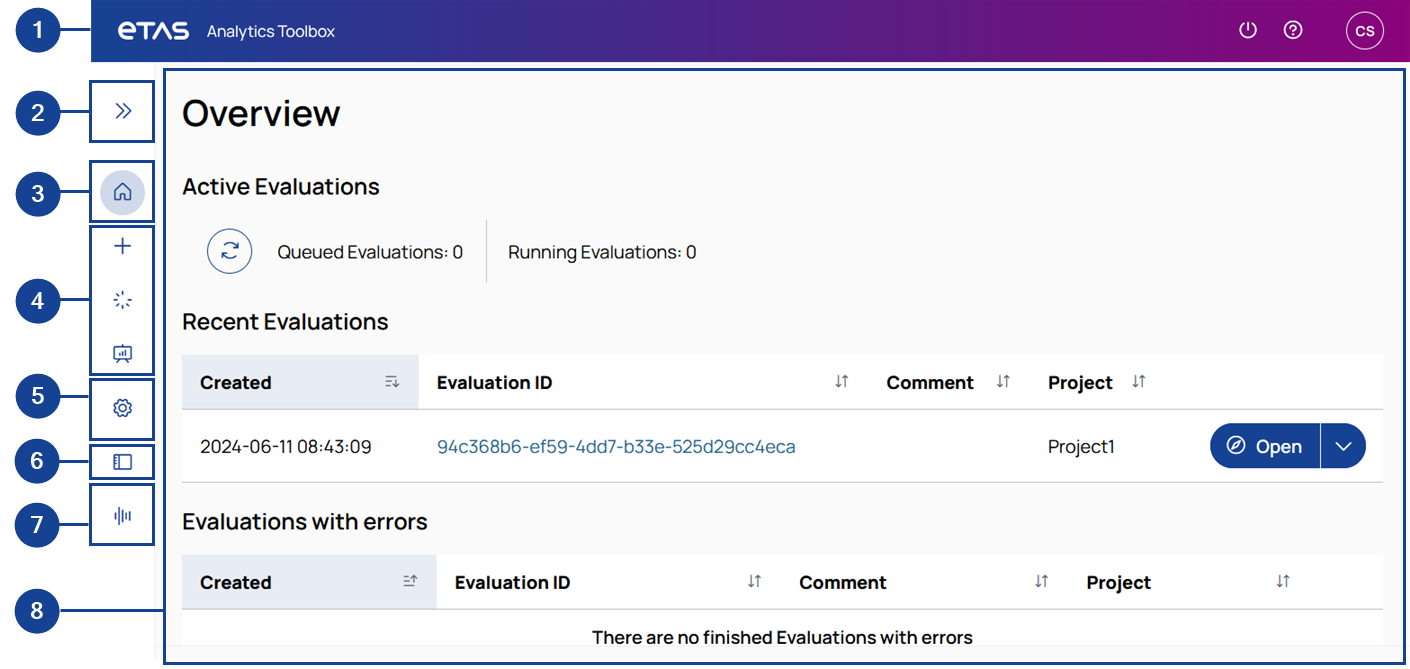Screen dimensions: 1410x669
Task: Open the settings gear in sidebar
Action: [x=122, y=408]
